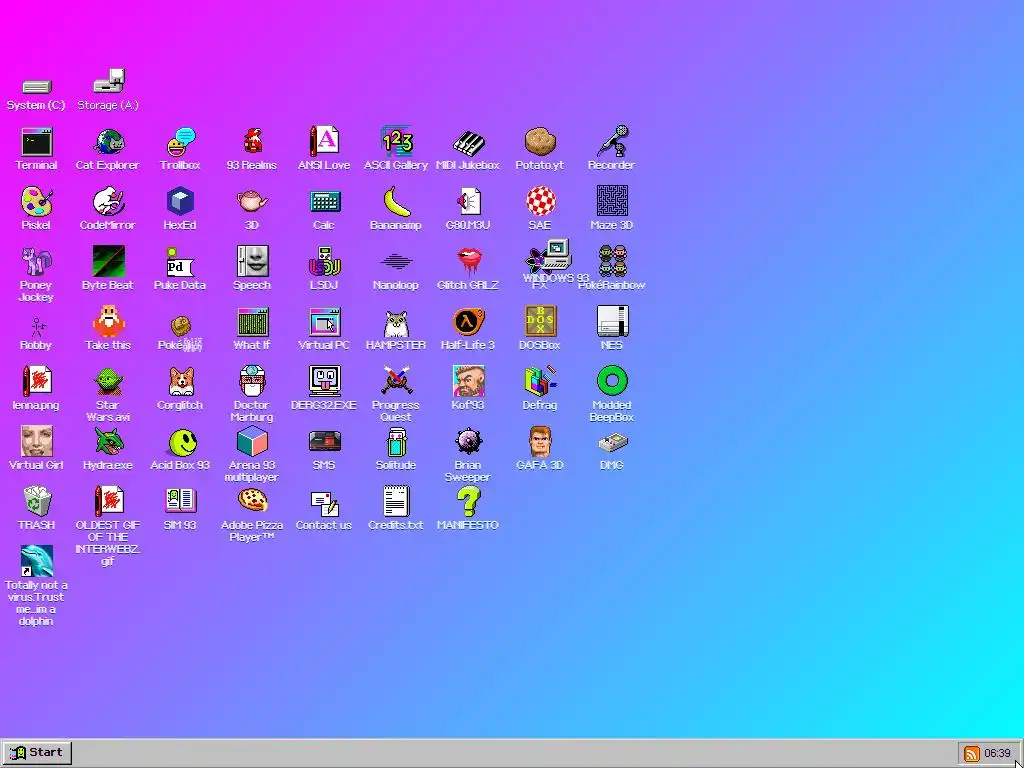Launch the Byte Beat icon
The height and width of the screenshot is (768, 1024).
click(x=108, y=262)
